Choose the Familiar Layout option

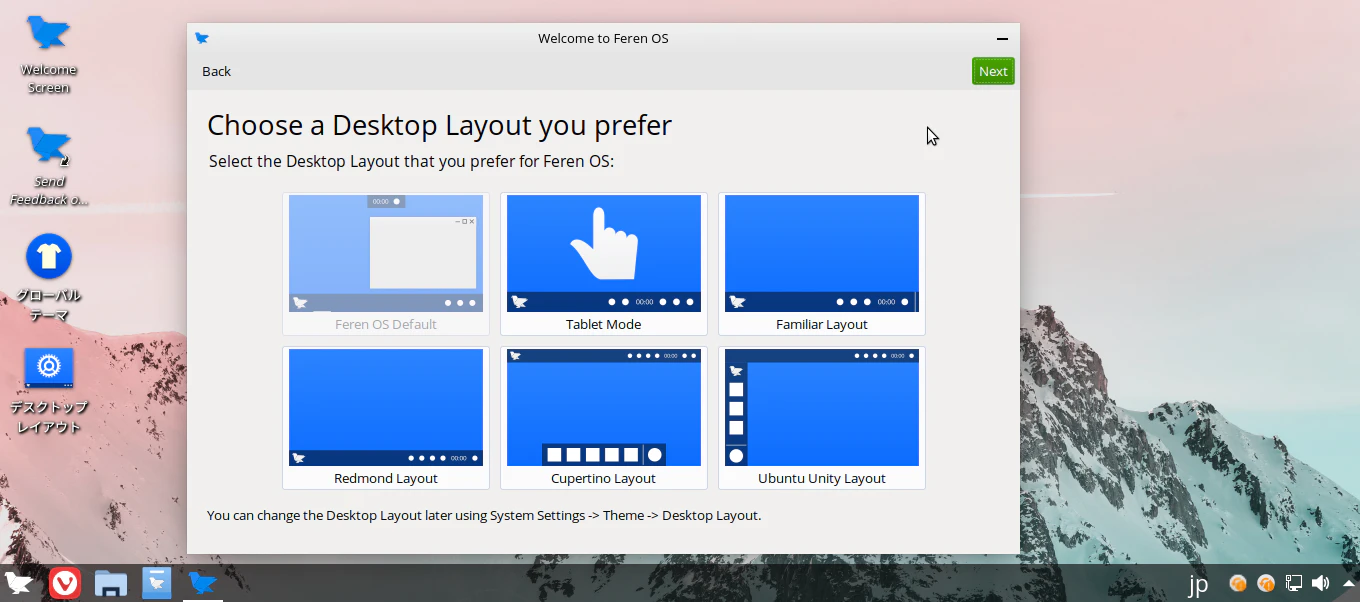[822, 264]
